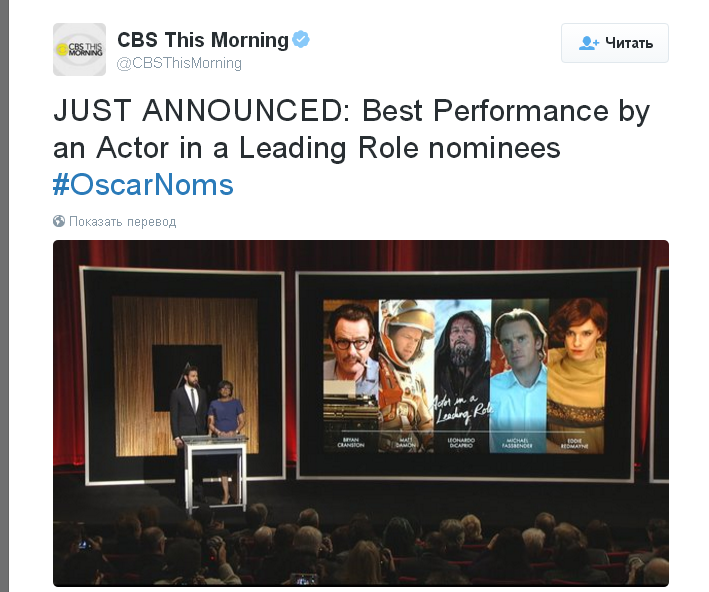Click the JUST ANNOUNCED tweet text
Screen dimensions: 709x592
point(350,130)
